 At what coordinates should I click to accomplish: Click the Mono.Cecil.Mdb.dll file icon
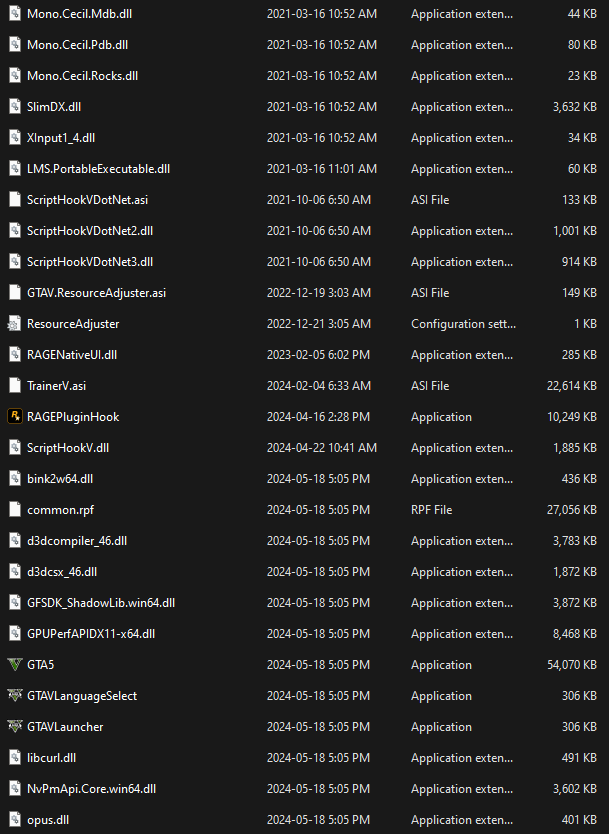click(x=15, y=13)
